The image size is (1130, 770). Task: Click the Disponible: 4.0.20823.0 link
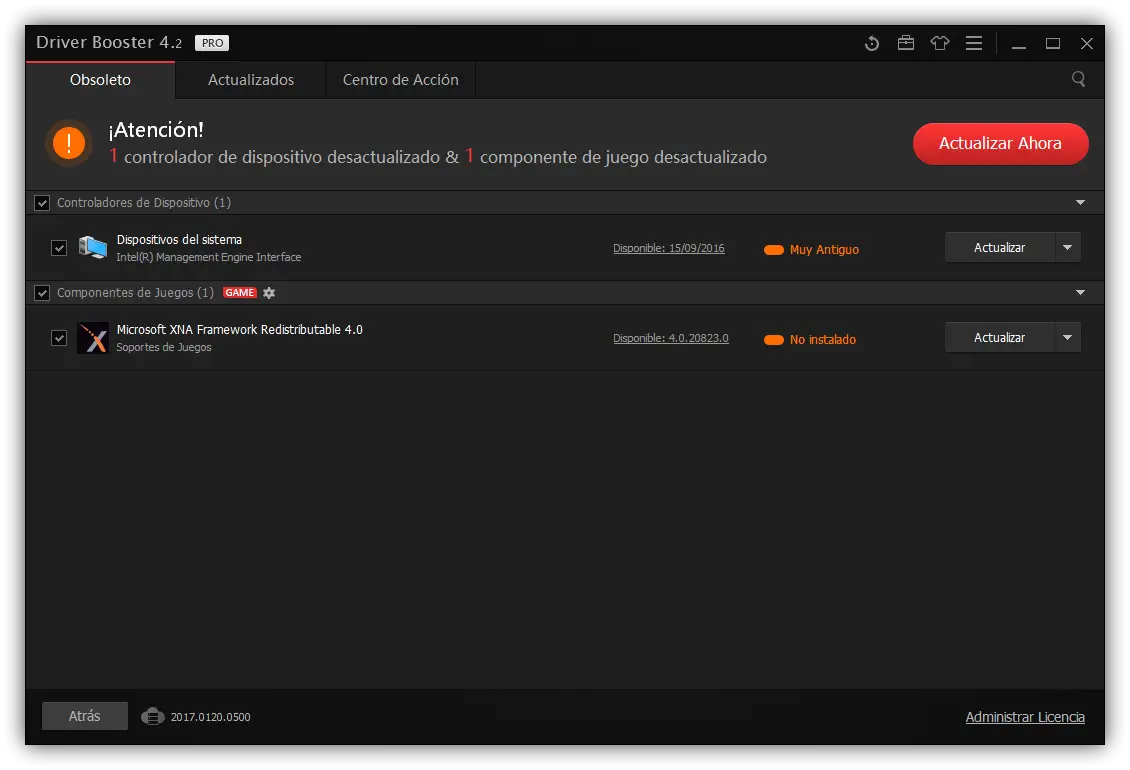671,338
